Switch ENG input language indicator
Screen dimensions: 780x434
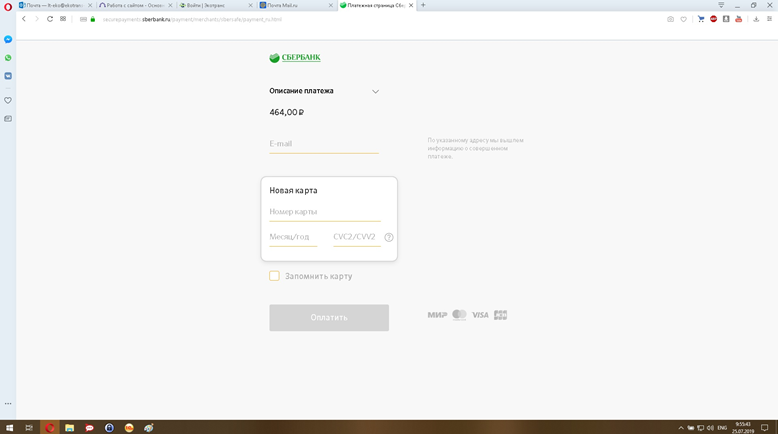point(722,428)
